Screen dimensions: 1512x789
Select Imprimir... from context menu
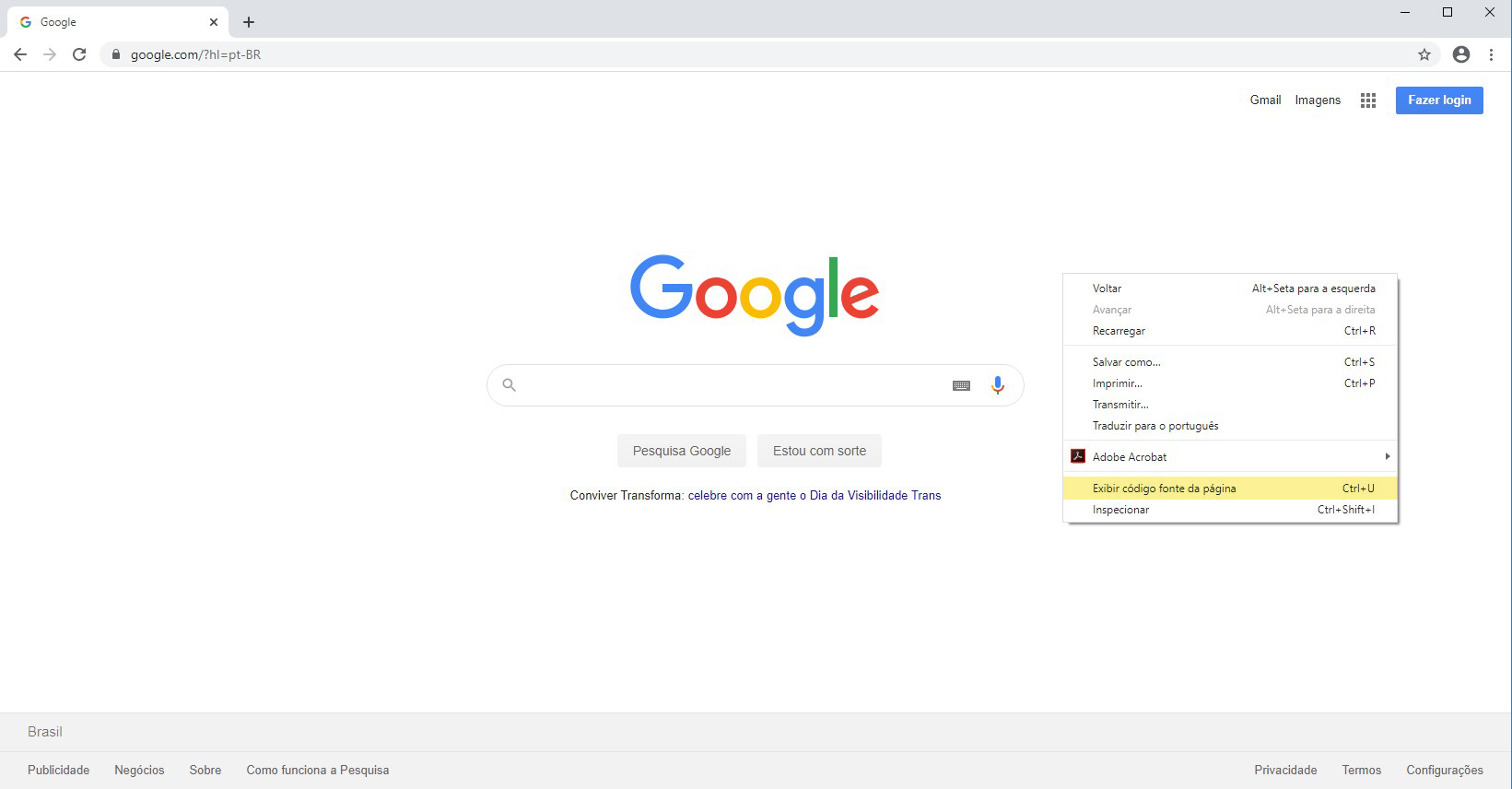click(x=1230, y=383)
